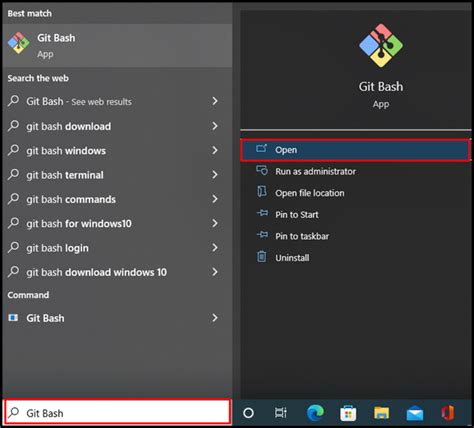Click search icon beside 'git bash terminal'
The width and height of the screenshot is (474, 428).
click(x=13, y=174)
